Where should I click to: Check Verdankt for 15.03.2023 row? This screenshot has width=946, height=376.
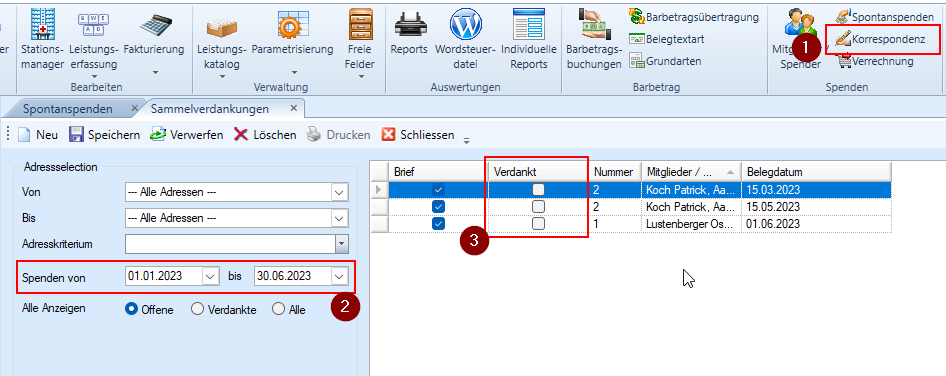[538, 190]
